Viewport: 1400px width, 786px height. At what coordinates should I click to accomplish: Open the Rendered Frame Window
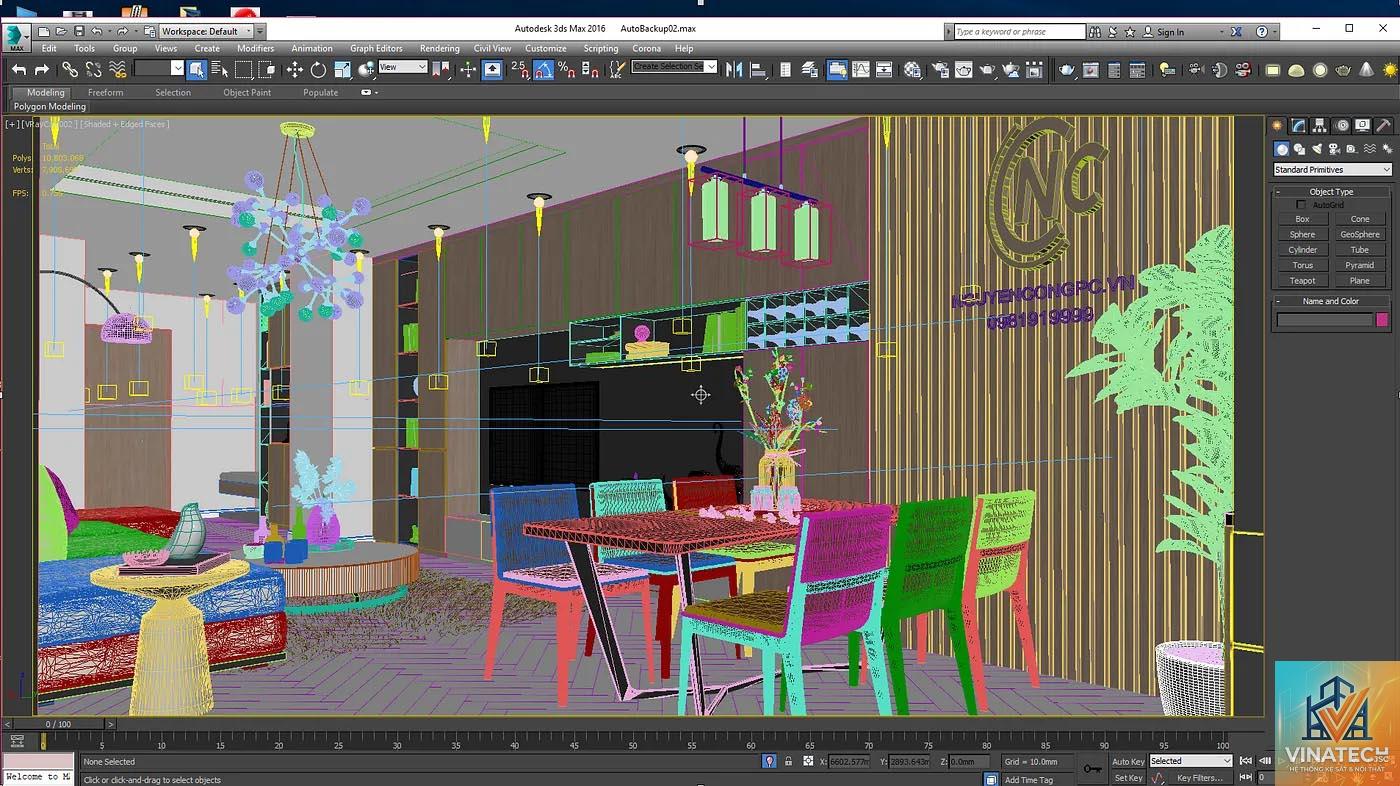pyautogui.click(x=964, y=69)
